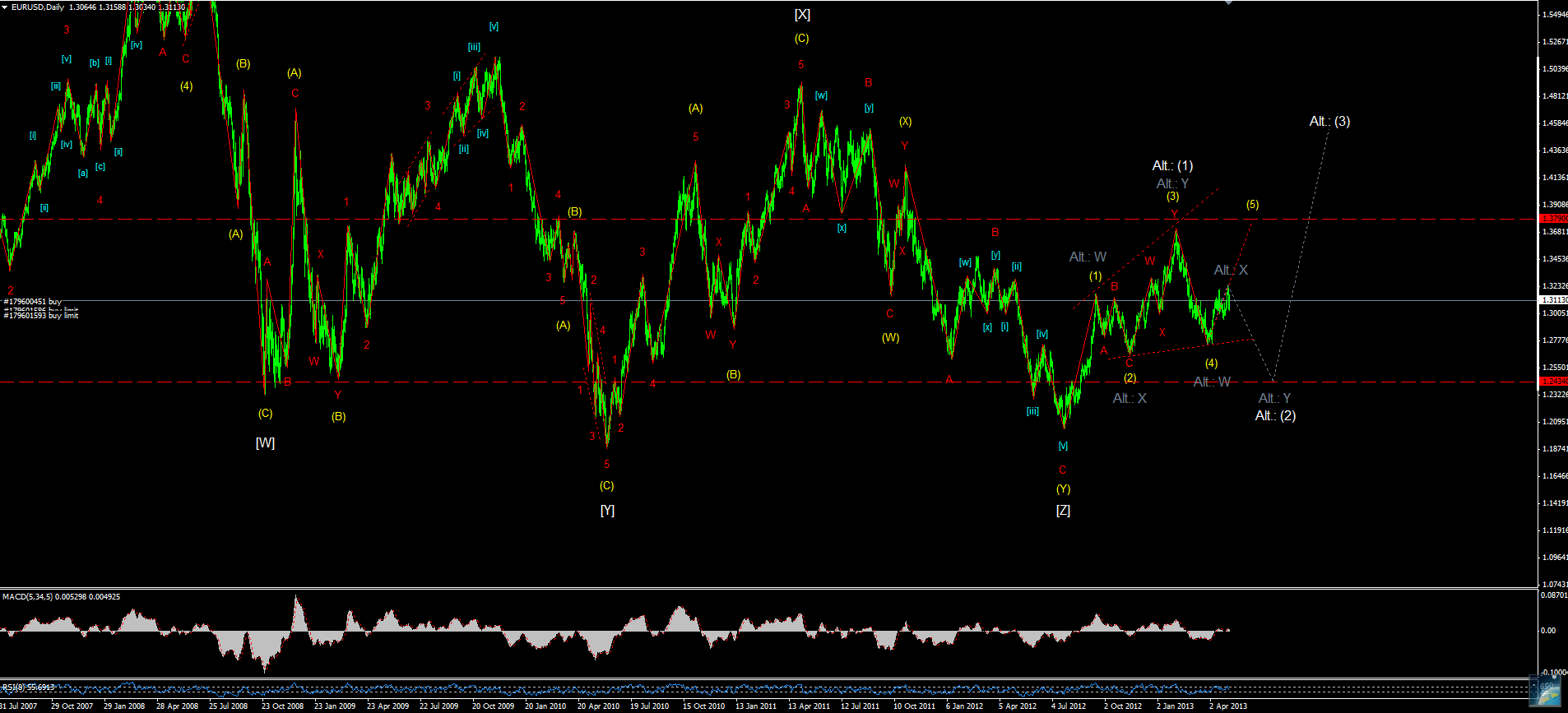
Task: Click the globe icon in the bottom corner
Action: 1545,690
